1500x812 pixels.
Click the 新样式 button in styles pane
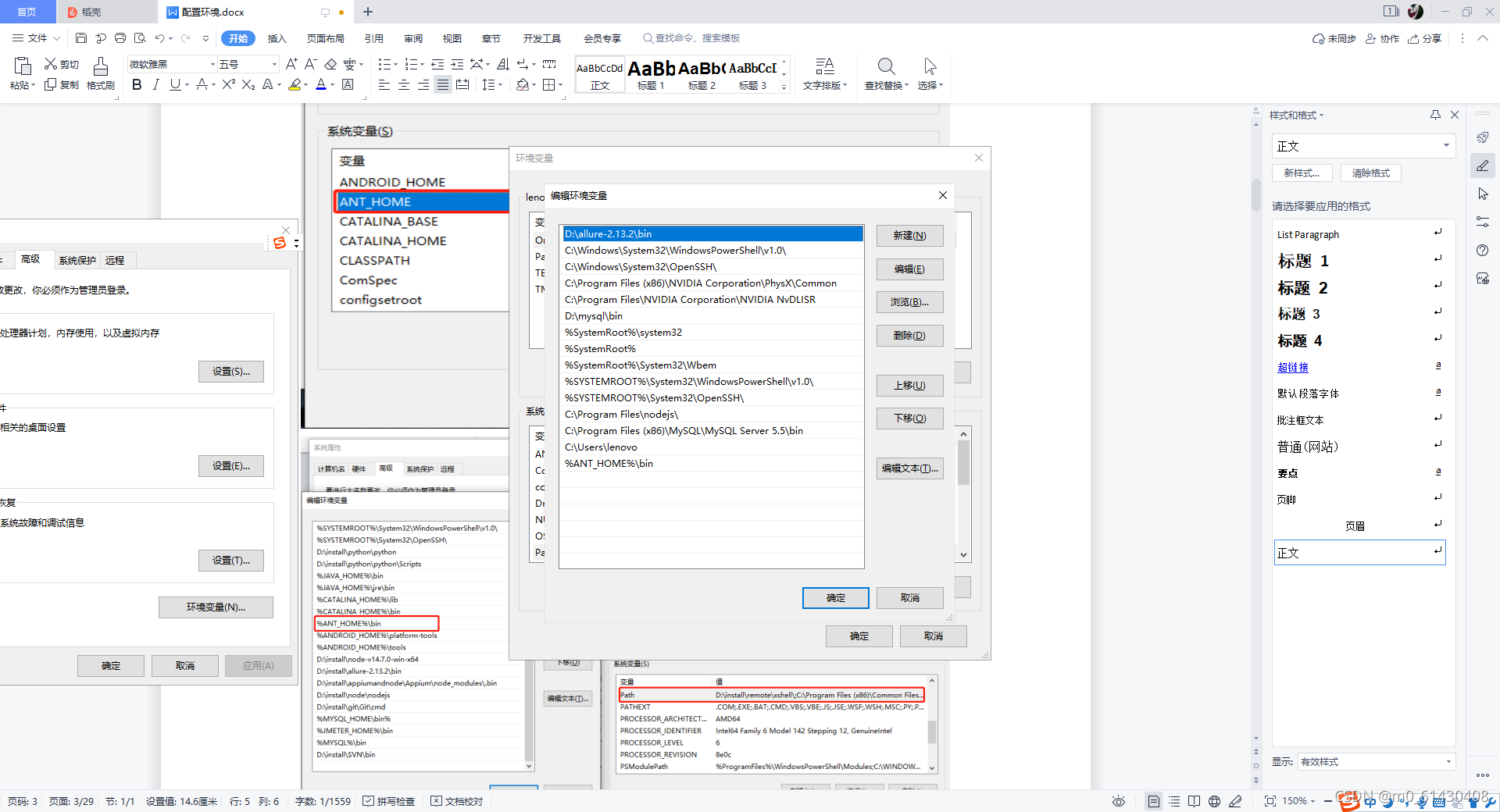point(1302,173)
